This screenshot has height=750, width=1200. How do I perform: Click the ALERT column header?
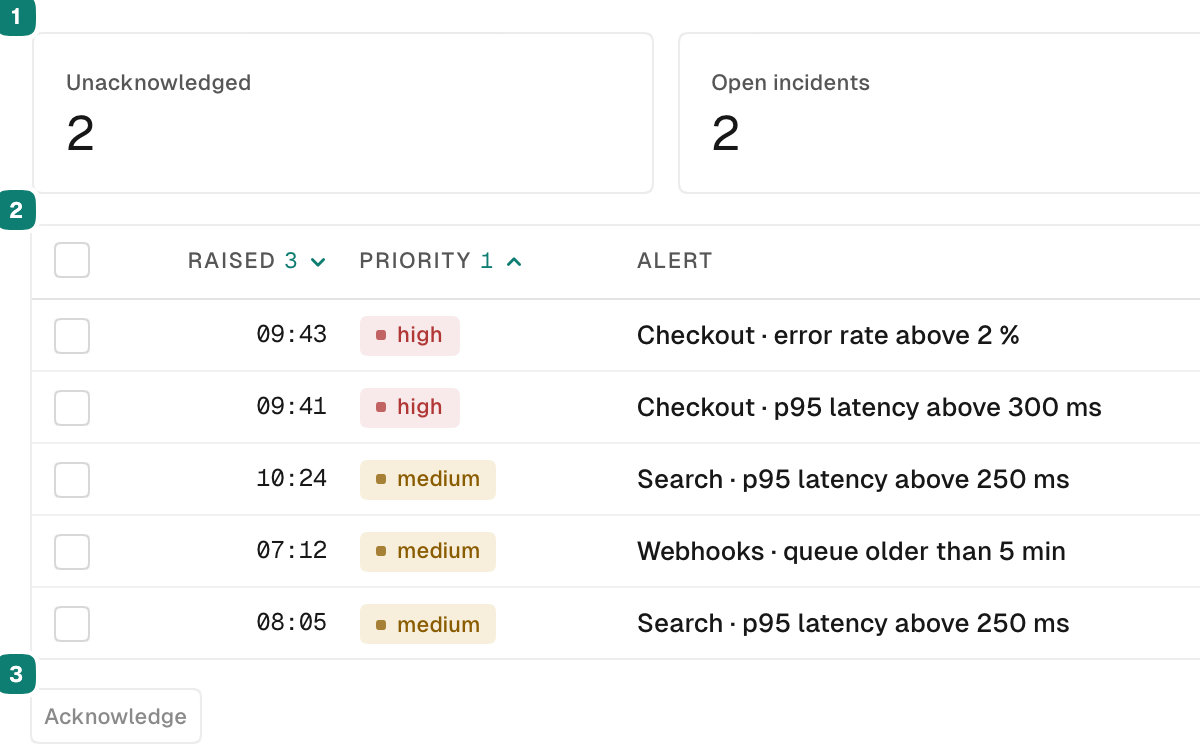(x=675, y=261)
